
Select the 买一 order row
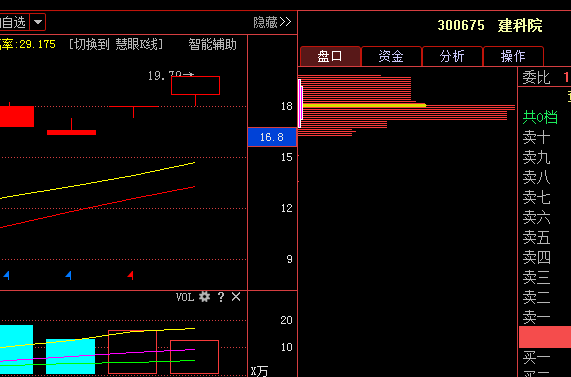pyautogui.click(x=545, y=358)
